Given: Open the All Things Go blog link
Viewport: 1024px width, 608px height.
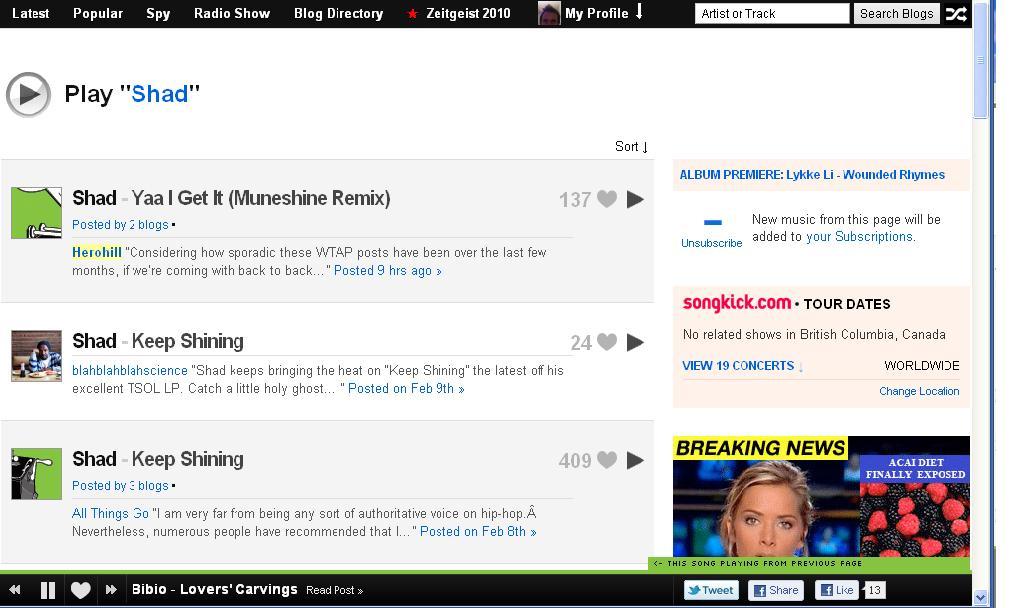Looking at the screenshot, I should 110,513.
